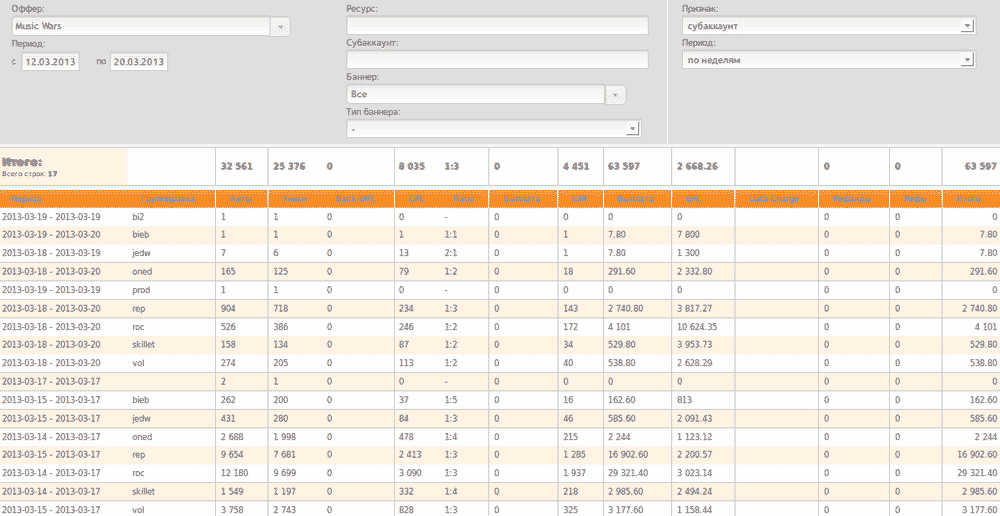Image resolution: width=1000 pixels, height=516 pixels.
Task: Click total uniques value 25 376
Action: (x=289, y=166)
